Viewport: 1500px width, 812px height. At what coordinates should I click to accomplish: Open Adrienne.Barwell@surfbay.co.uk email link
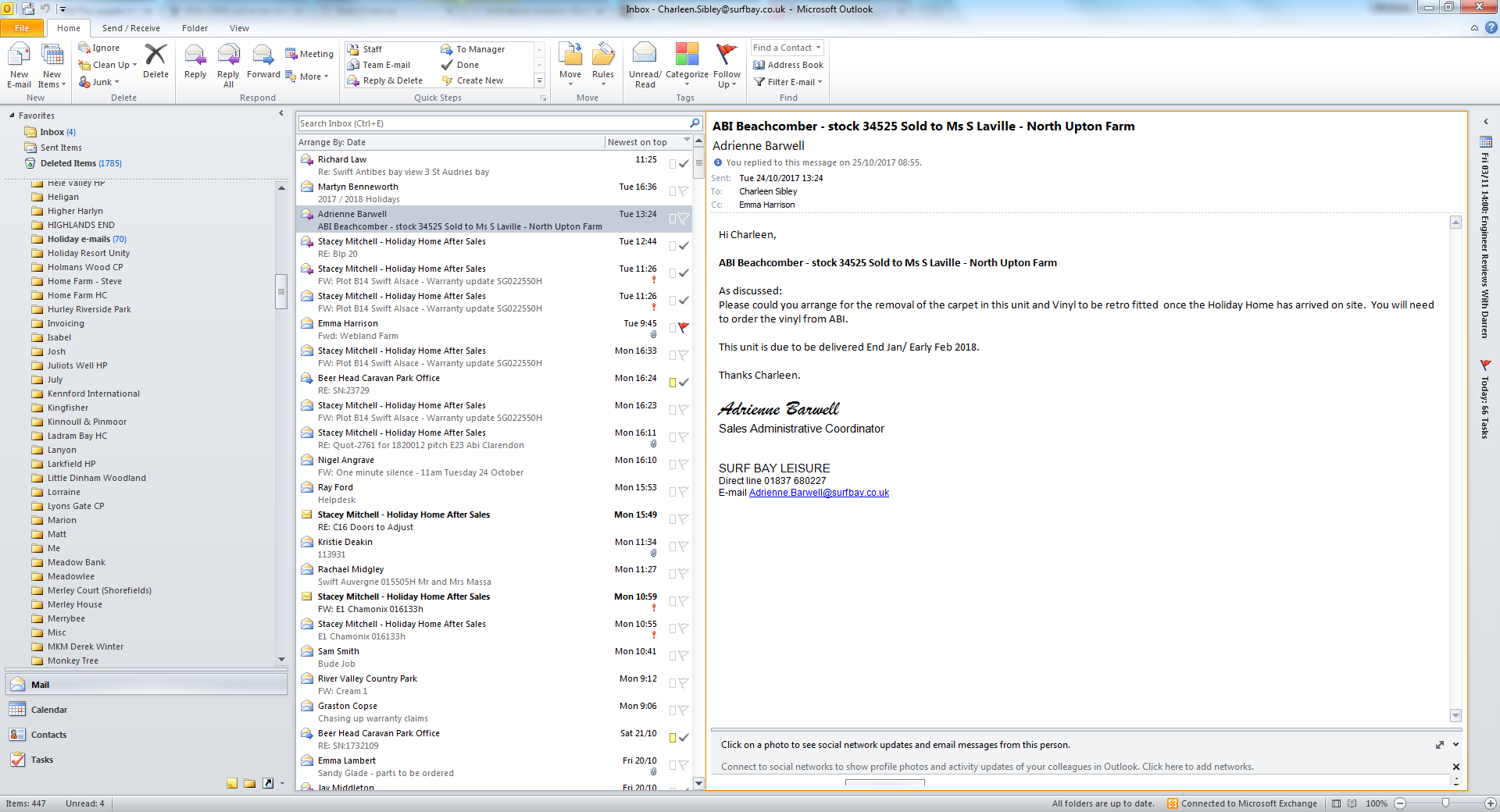click(819, 493)
